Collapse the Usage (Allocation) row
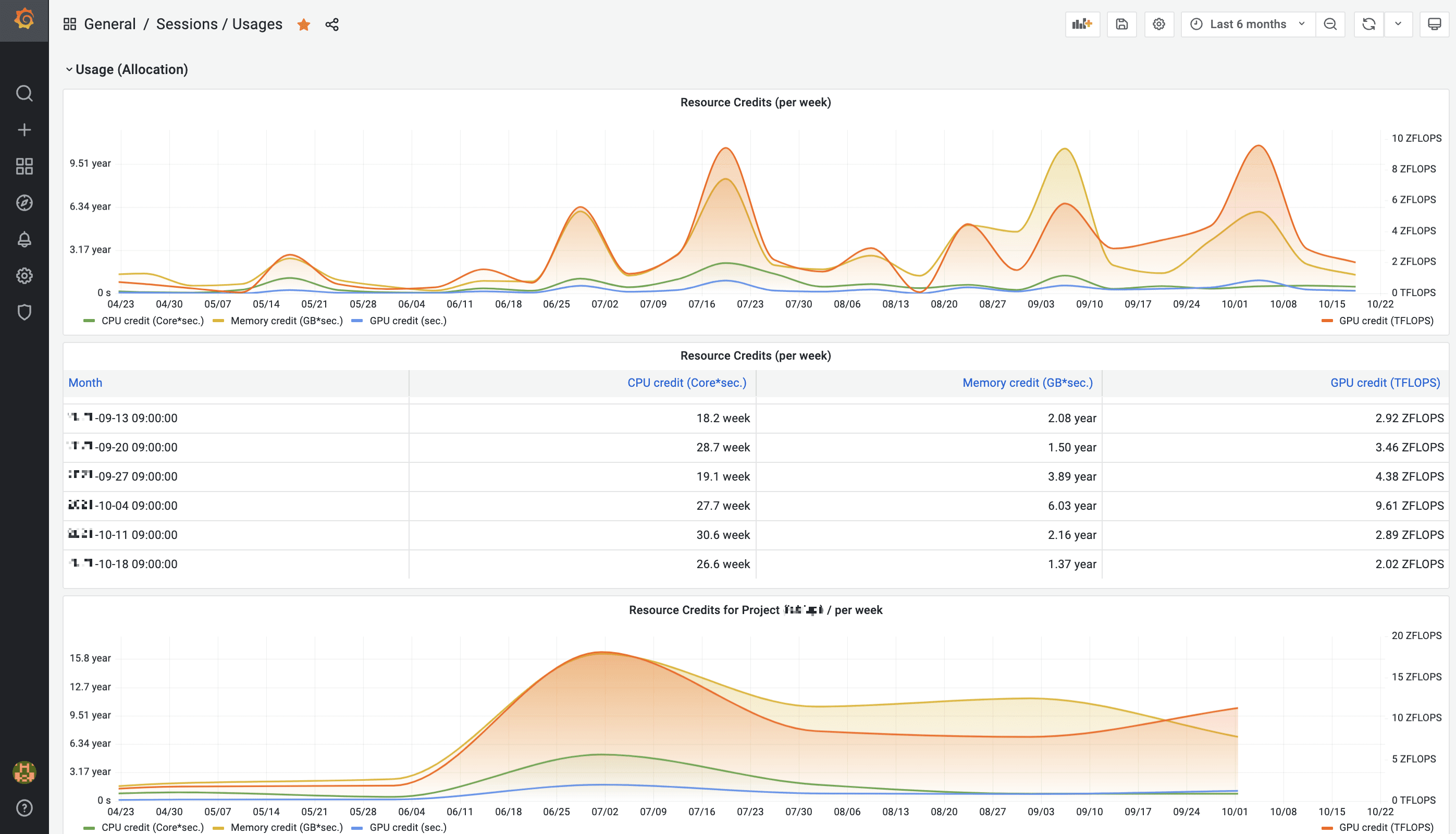The height and width of the screenshot is (834, 1456). point(127,69)
